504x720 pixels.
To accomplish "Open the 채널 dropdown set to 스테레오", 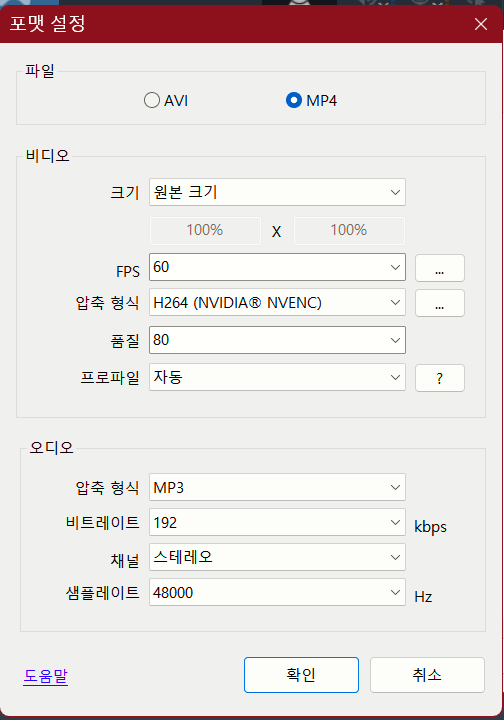I will tap(277, 557).
